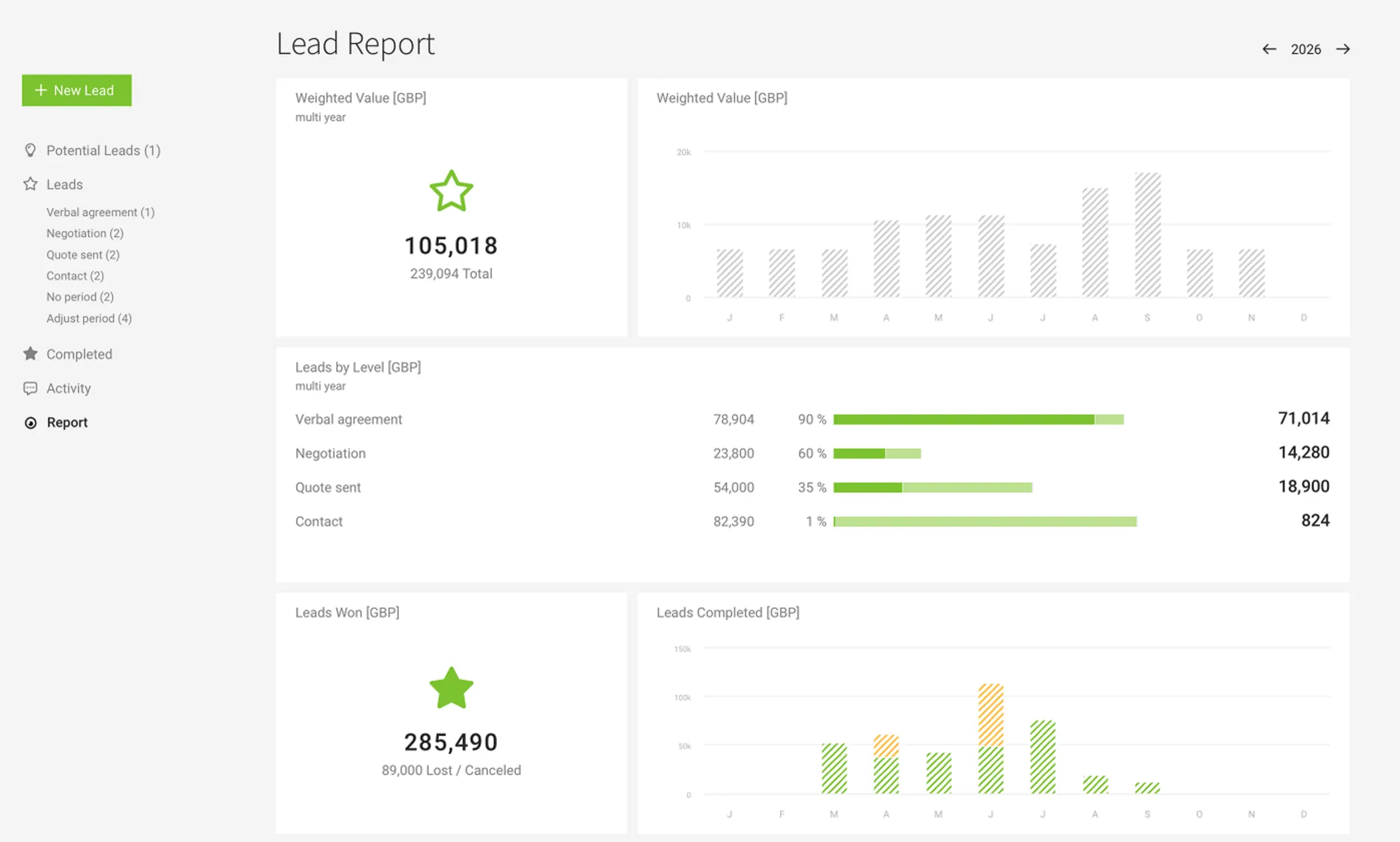The width and height of the screenshot is (1400, 842).
Task: Click the Report radio-dot icon
Action: pos(31,423)
